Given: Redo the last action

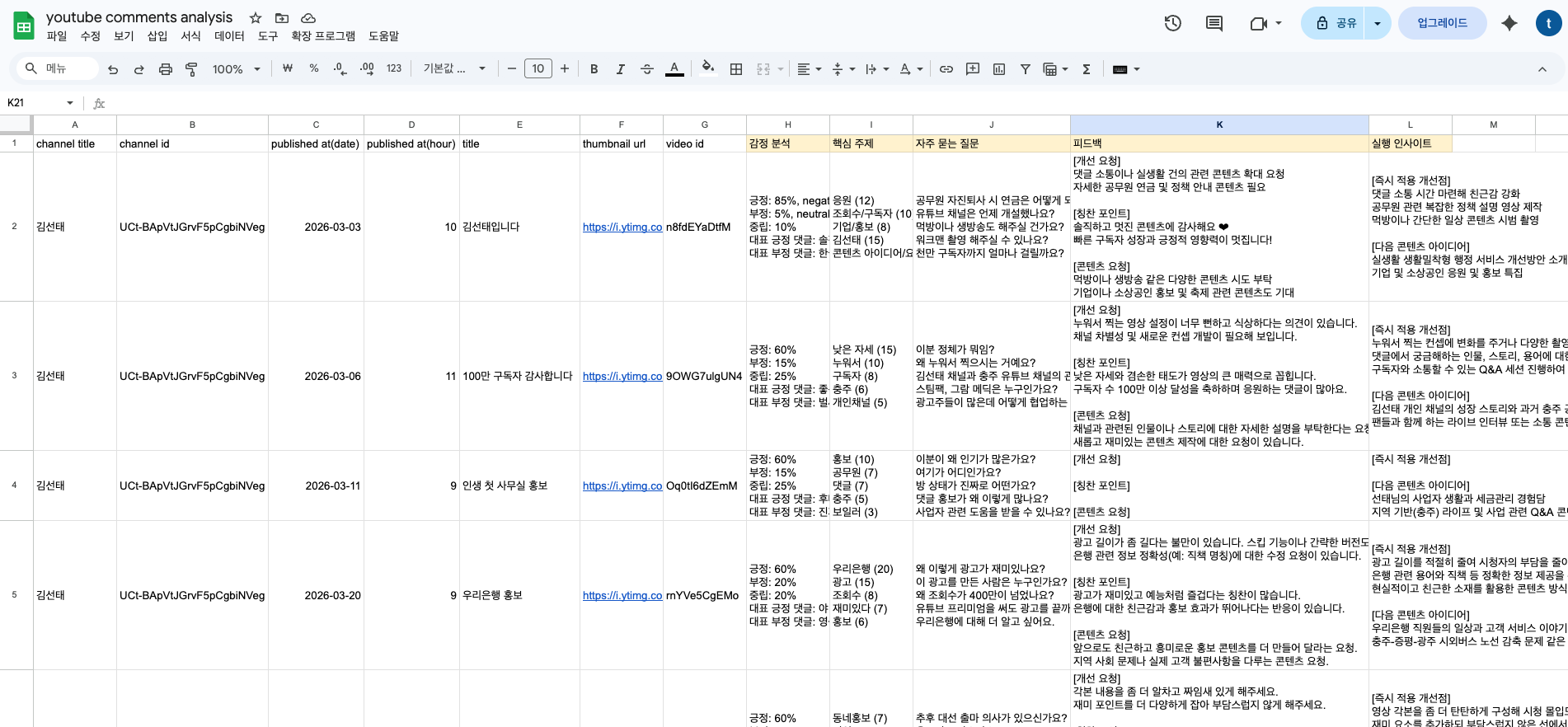Looking at the screenshot, I should (139, 69).
